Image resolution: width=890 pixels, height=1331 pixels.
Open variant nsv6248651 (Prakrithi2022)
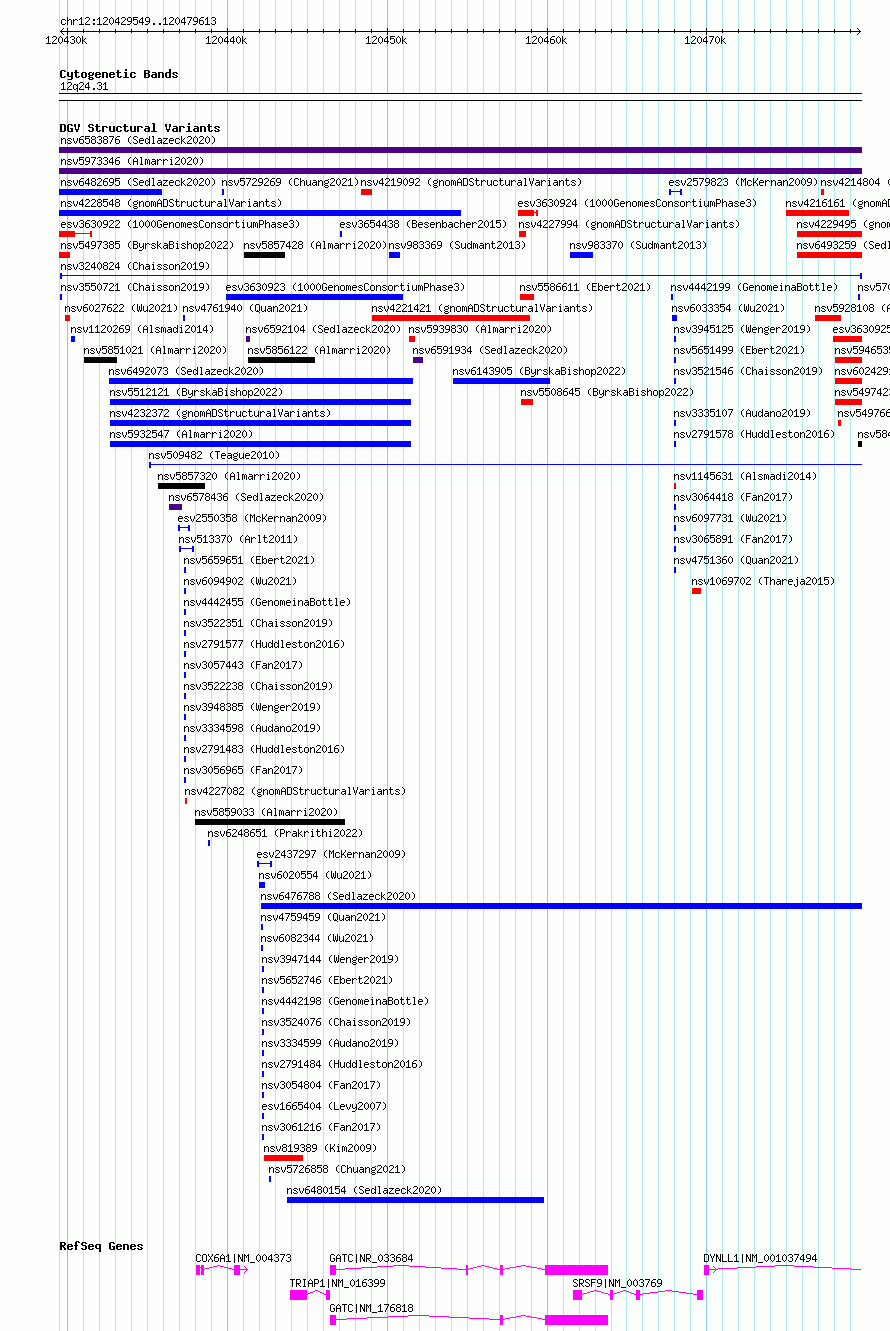285,833
